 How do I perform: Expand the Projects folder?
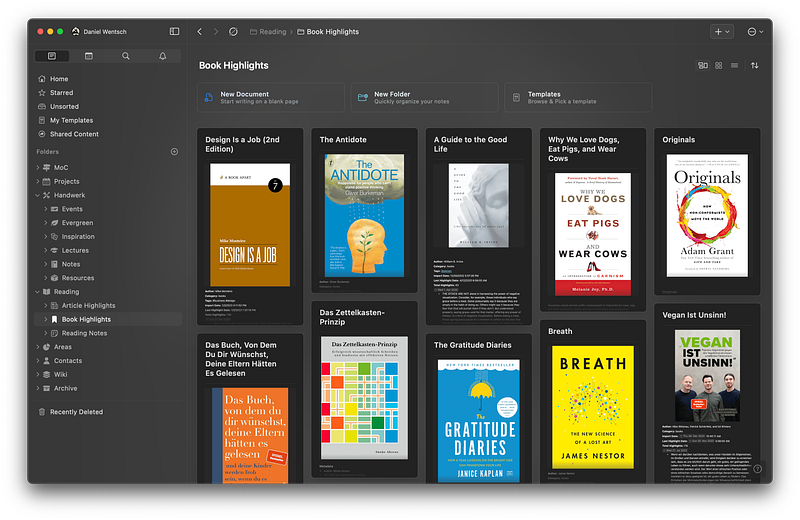[38, 181]
